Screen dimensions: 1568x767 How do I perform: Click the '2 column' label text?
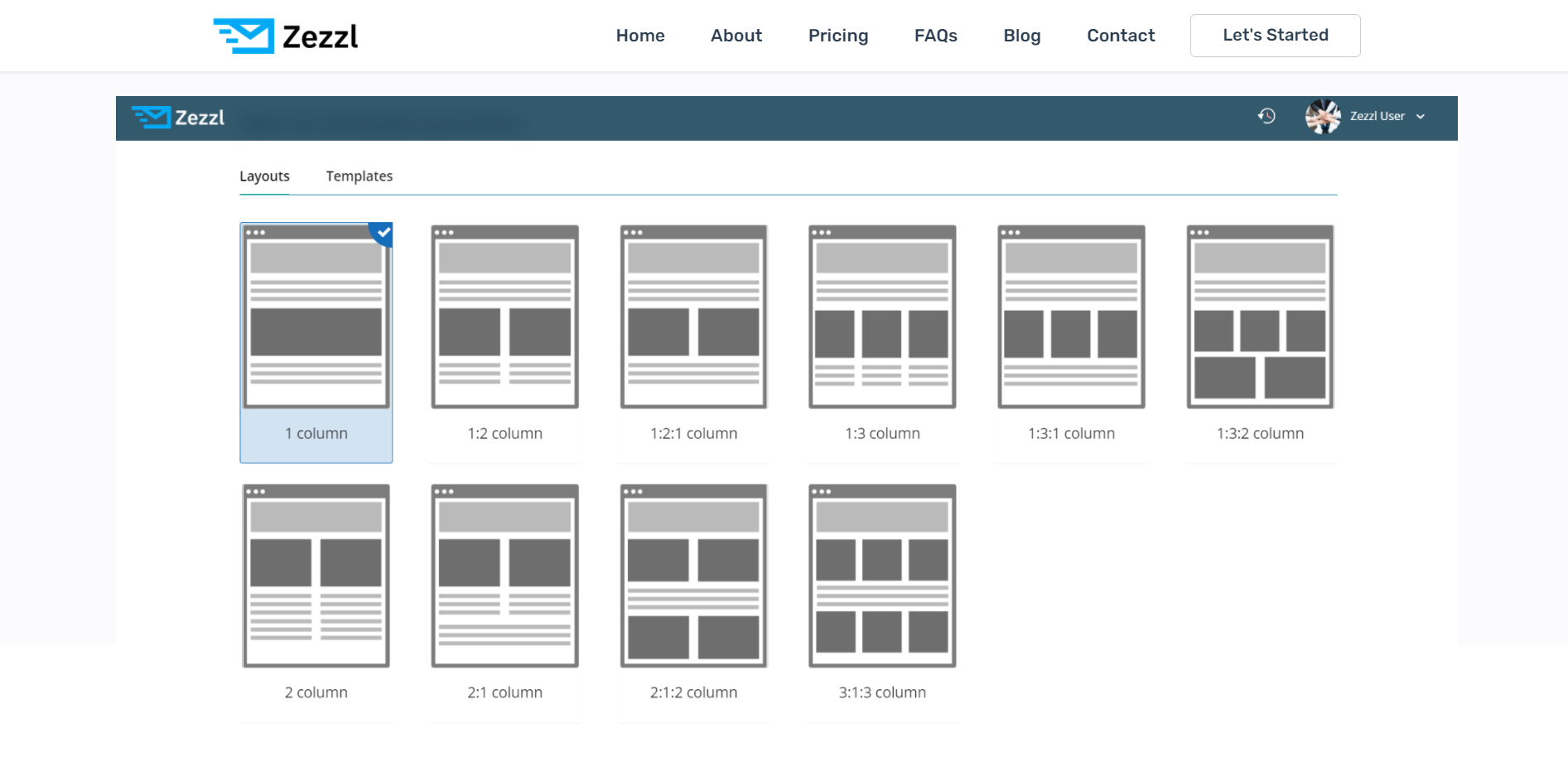316,692
